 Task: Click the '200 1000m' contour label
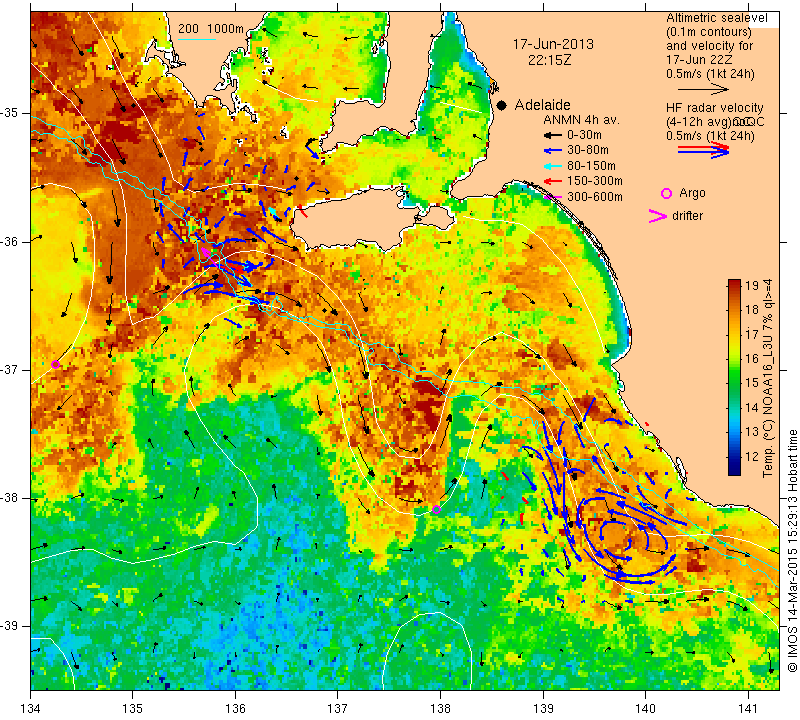(211, 29)
